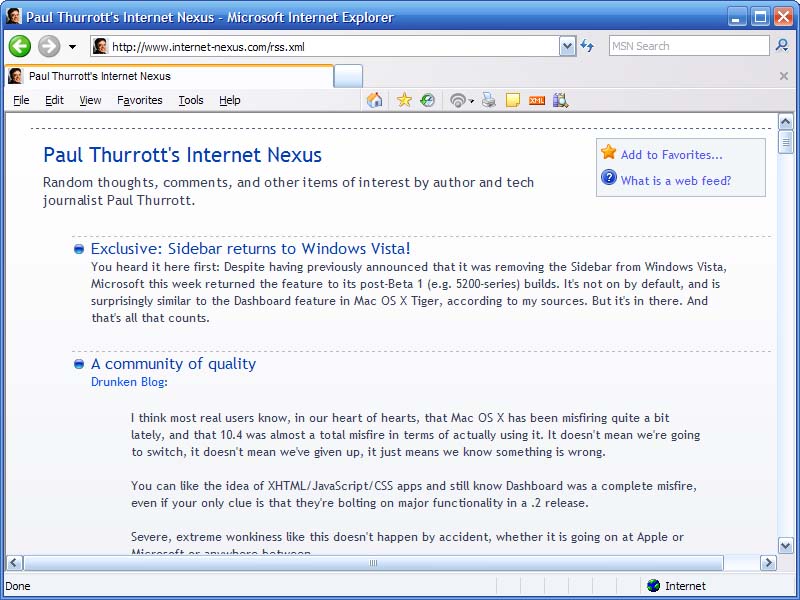This screenshot has height=600, width=800.
Task: Click the favicon on the page tab
Action: (15, 77)
